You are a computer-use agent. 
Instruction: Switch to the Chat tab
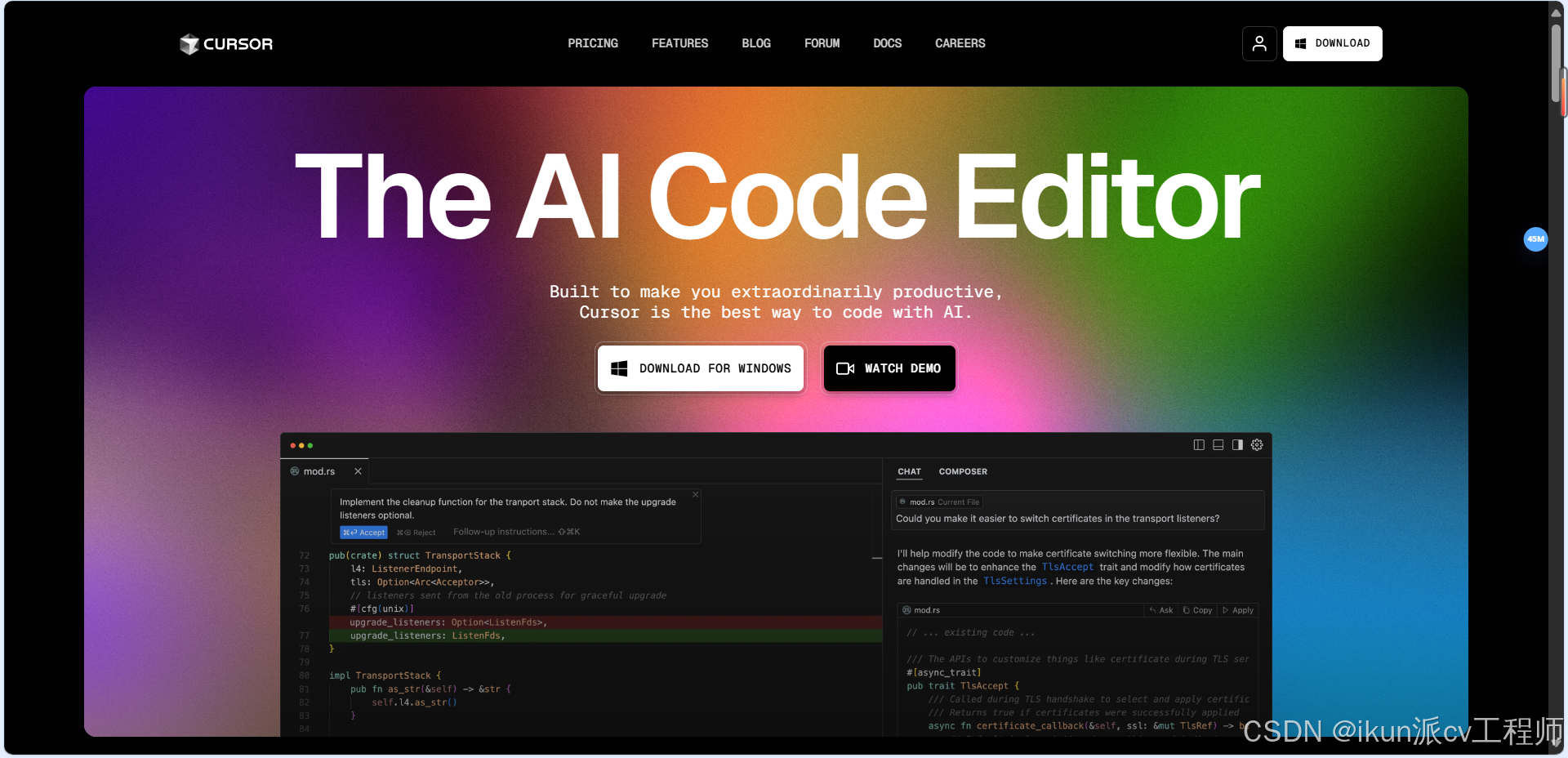[909, 471]
